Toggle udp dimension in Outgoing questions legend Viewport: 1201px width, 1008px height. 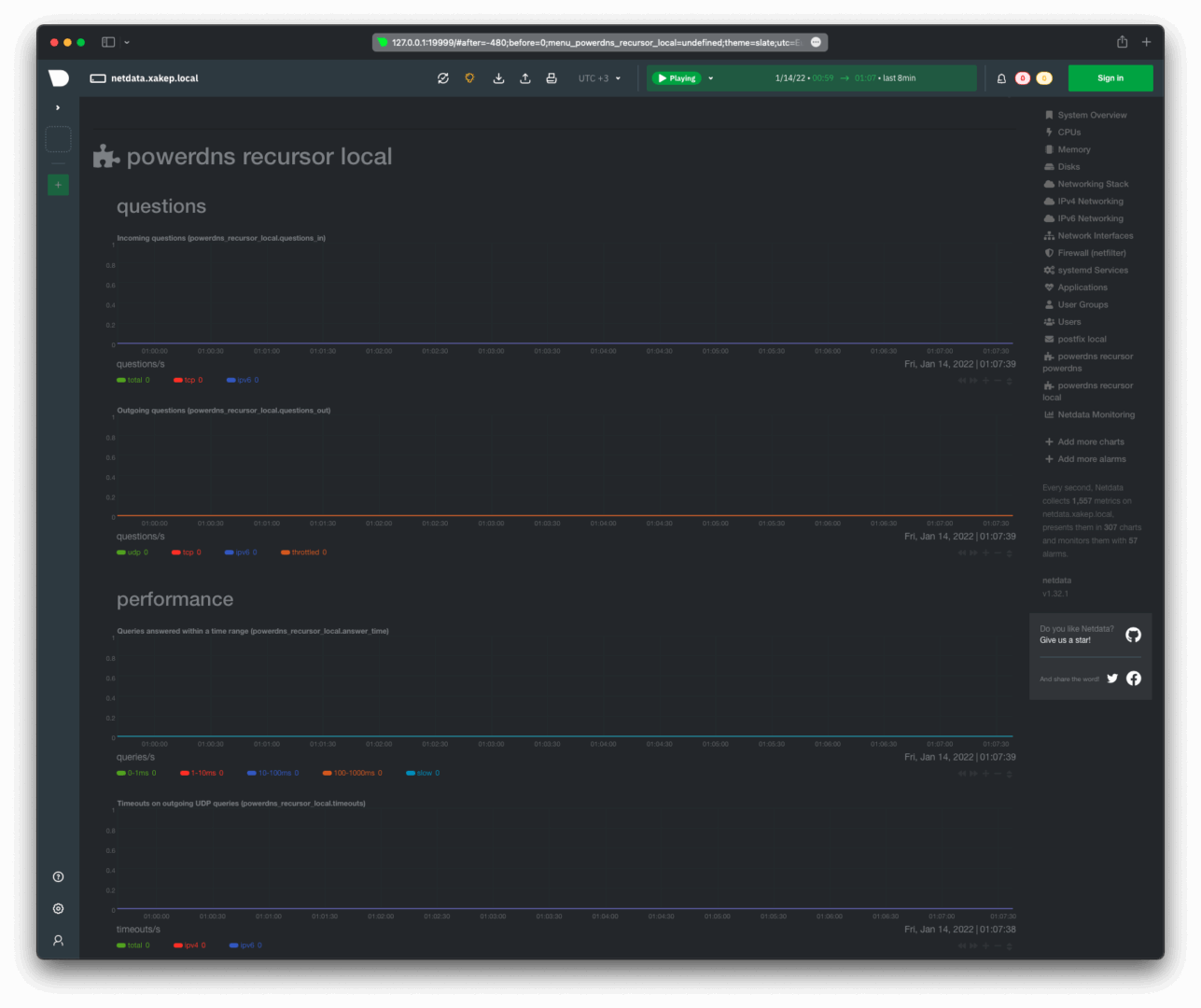point(133,553)
